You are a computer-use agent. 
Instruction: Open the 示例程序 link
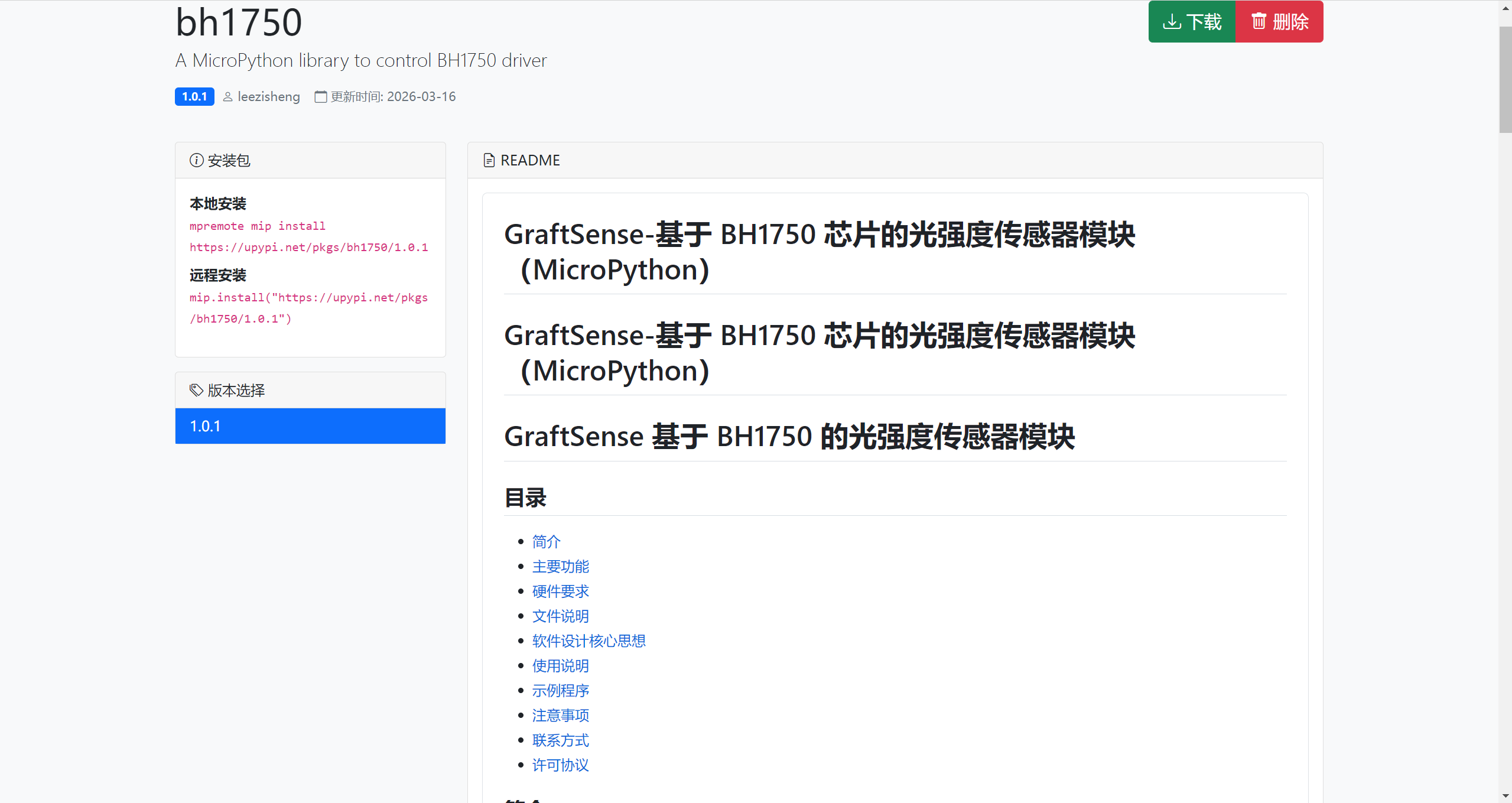click(561, 690)
